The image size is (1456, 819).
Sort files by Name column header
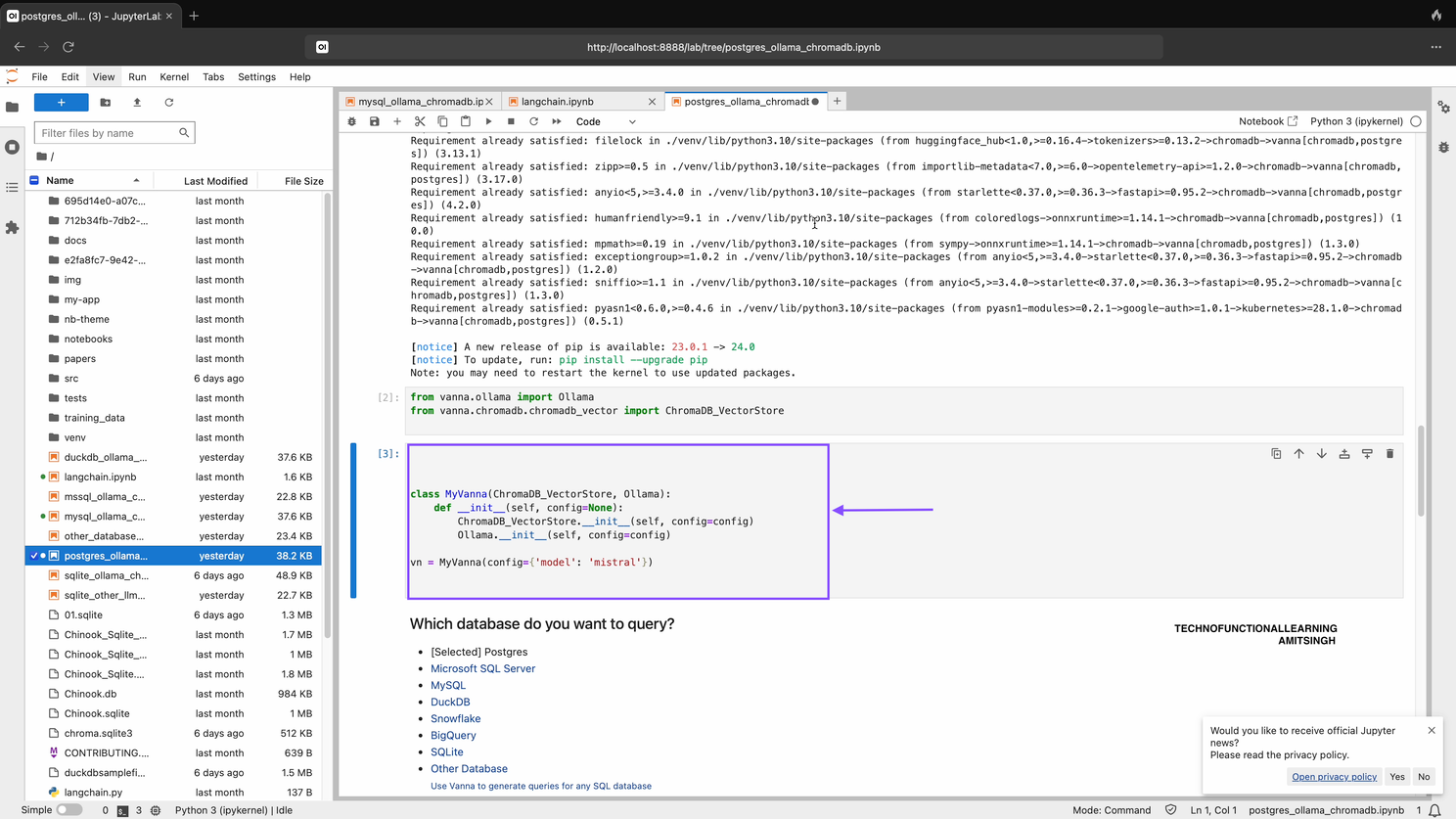click(x=60, y=180)
